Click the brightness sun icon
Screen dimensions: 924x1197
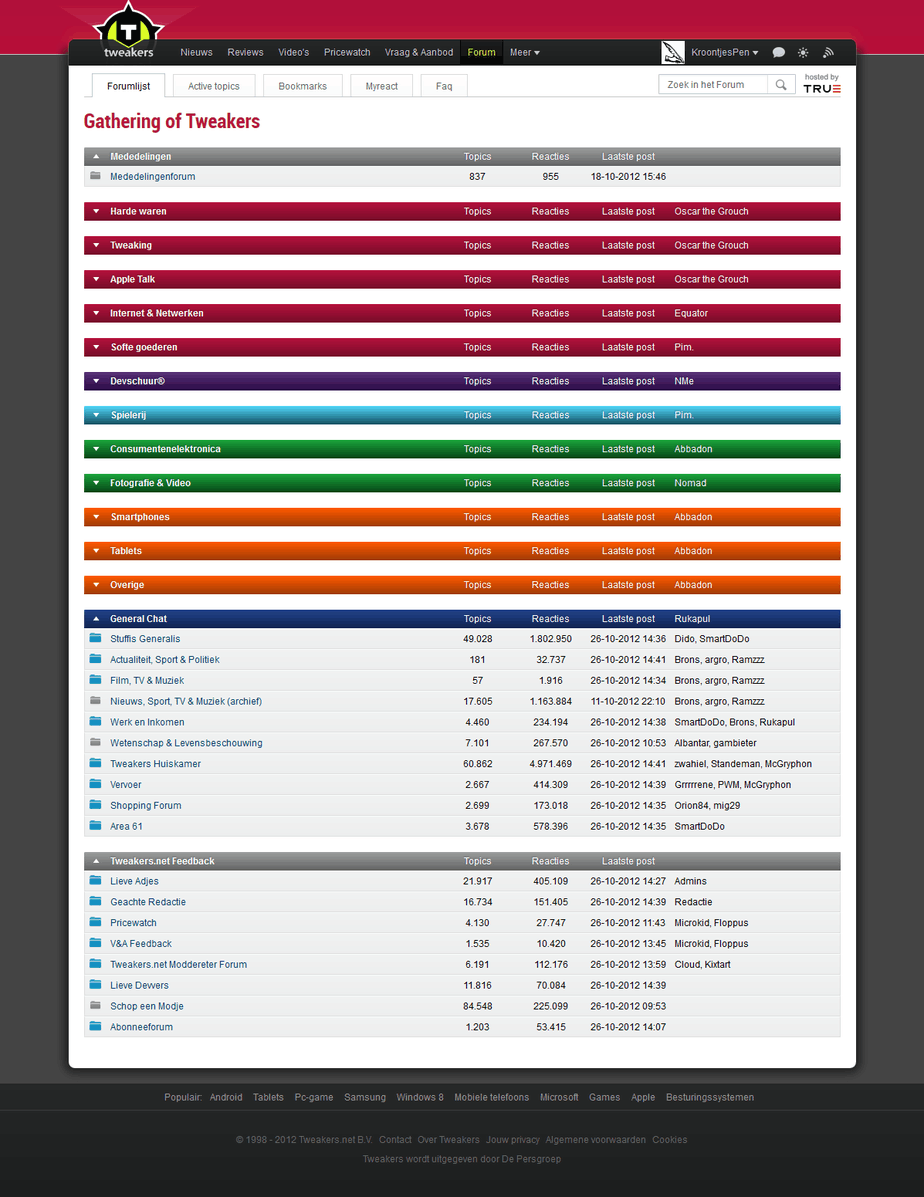[x=803, y=53]
